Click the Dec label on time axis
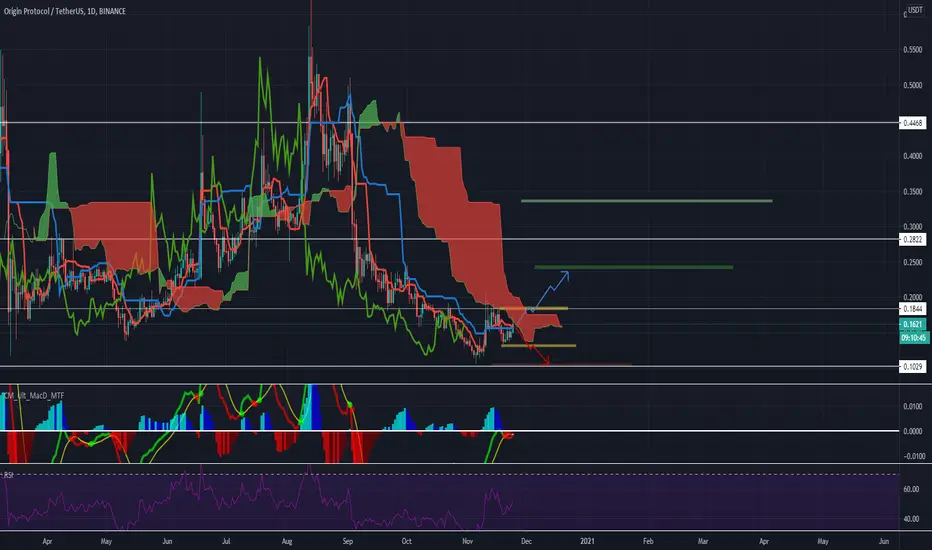The image size is (932, 550). [526, 542]
